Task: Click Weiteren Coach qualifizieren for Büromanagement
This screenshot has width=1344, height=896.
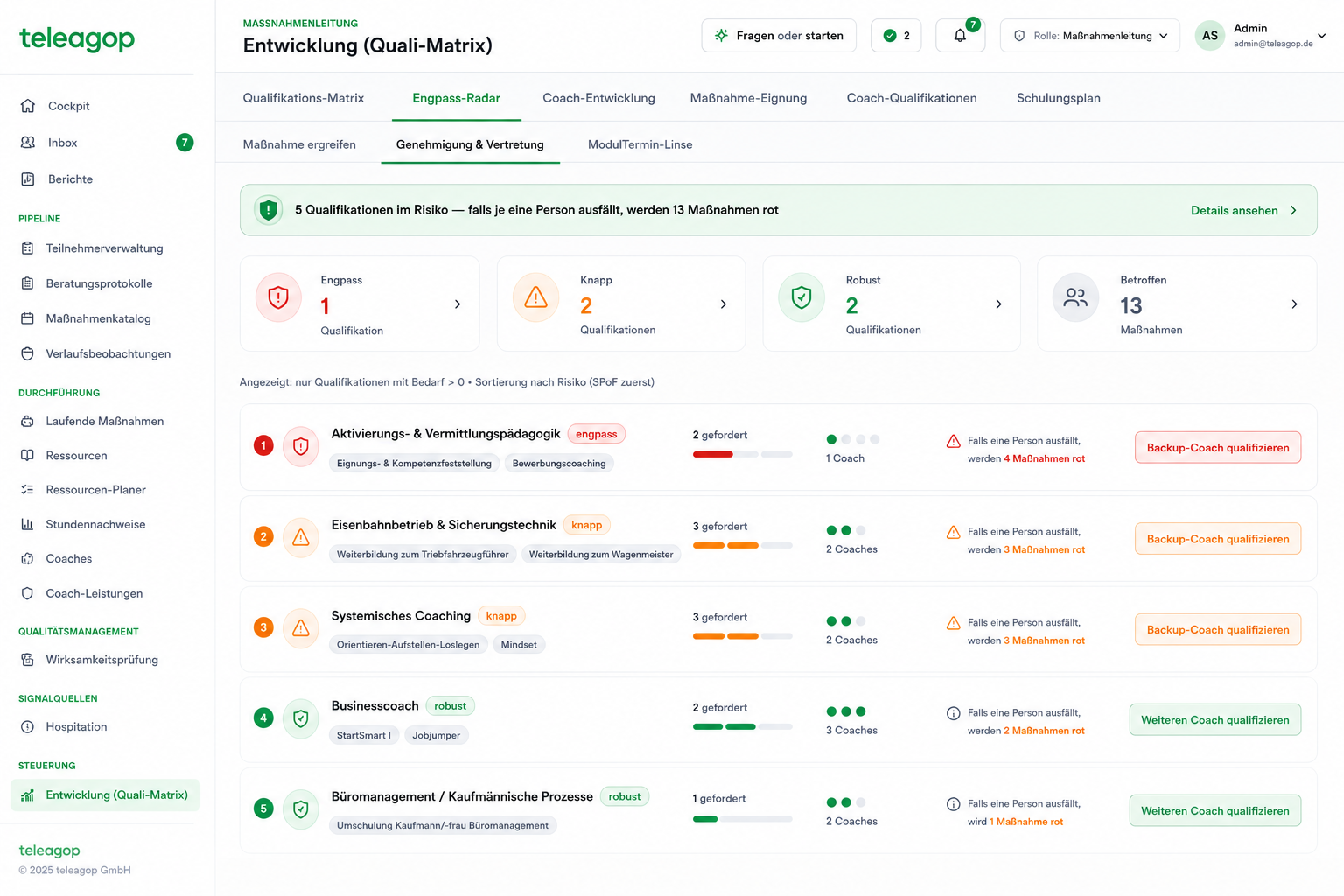Action: (x=1215, y=811)
